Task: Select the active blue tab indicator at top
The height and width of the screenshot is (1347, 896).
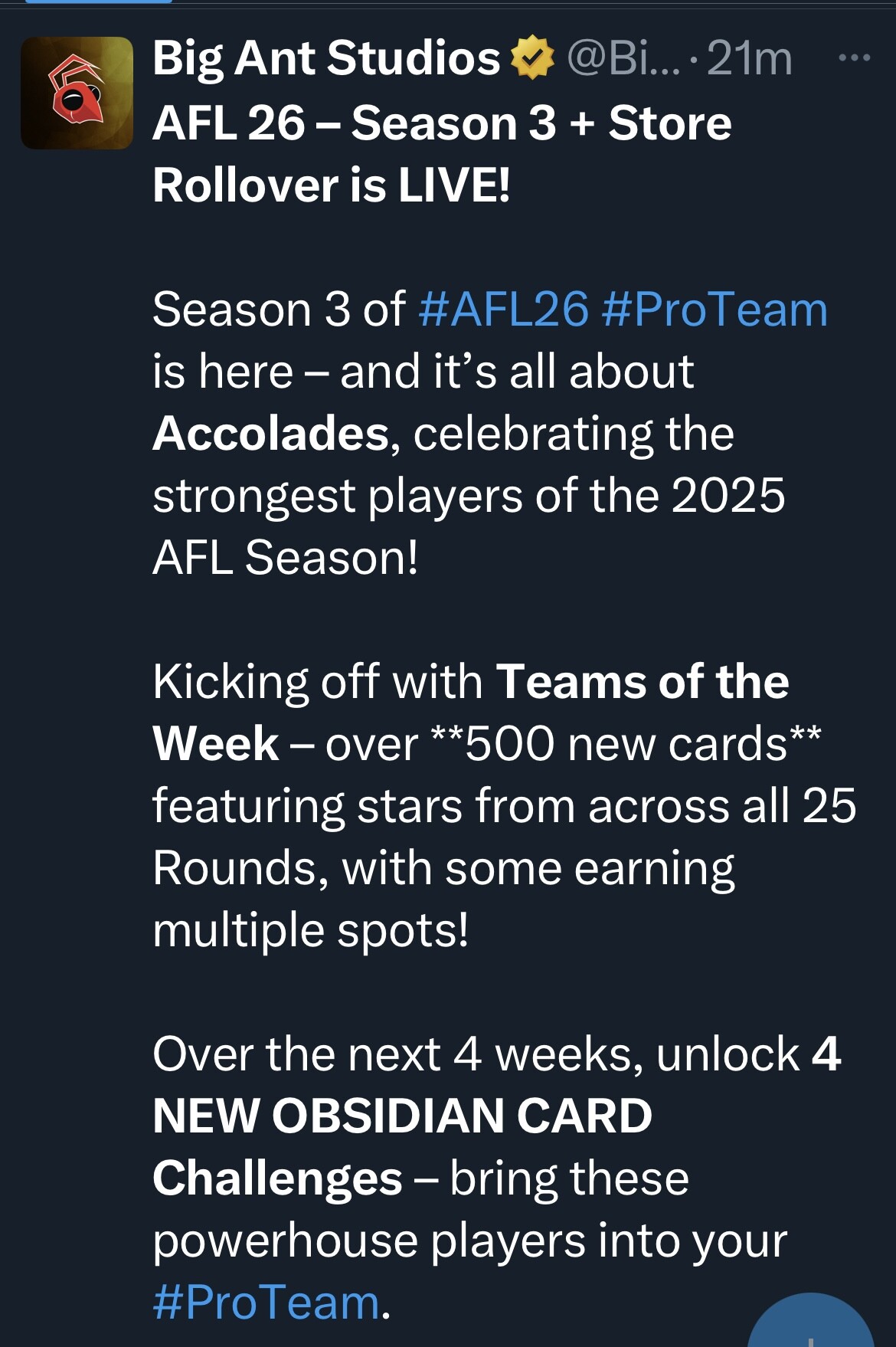Action: (x=98, y=2)
